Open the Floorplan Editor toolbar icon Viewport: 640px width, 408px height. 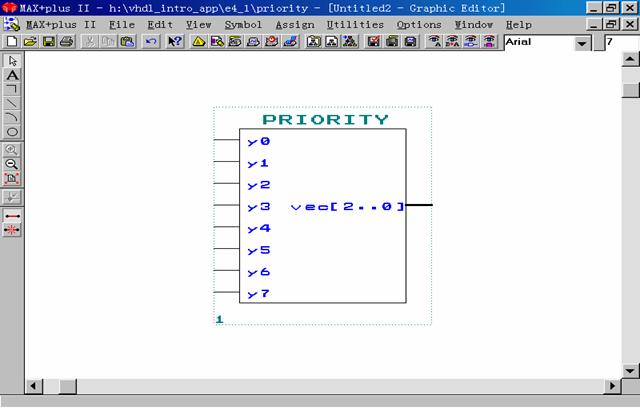pyautogui.click(x=217, y=41)
